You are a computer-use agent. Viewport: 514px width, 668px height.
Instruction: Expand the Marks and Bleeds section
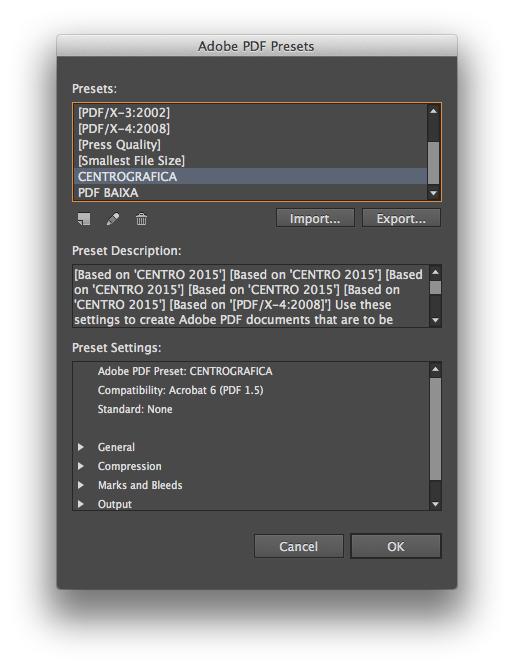pos(80,485)
